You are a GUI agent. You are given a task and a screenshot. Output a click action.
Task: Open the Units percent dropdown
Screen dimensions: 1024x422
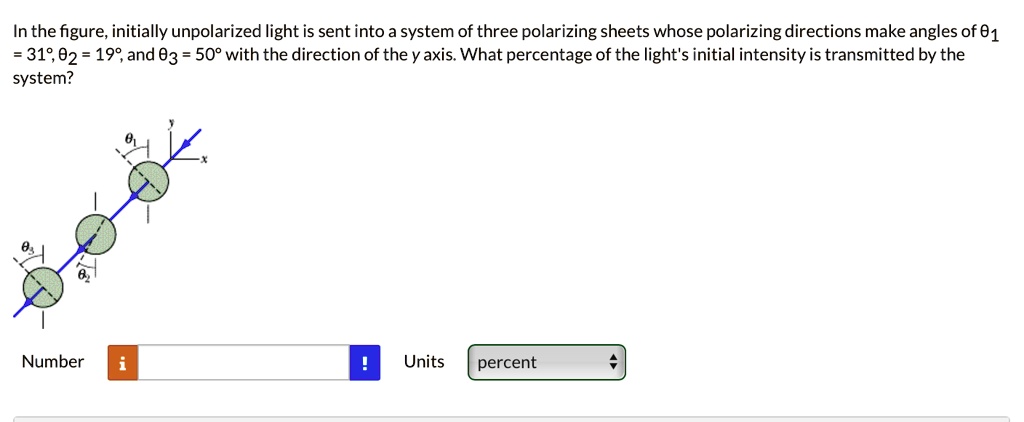pyautogui.click(x=546, y=363)
